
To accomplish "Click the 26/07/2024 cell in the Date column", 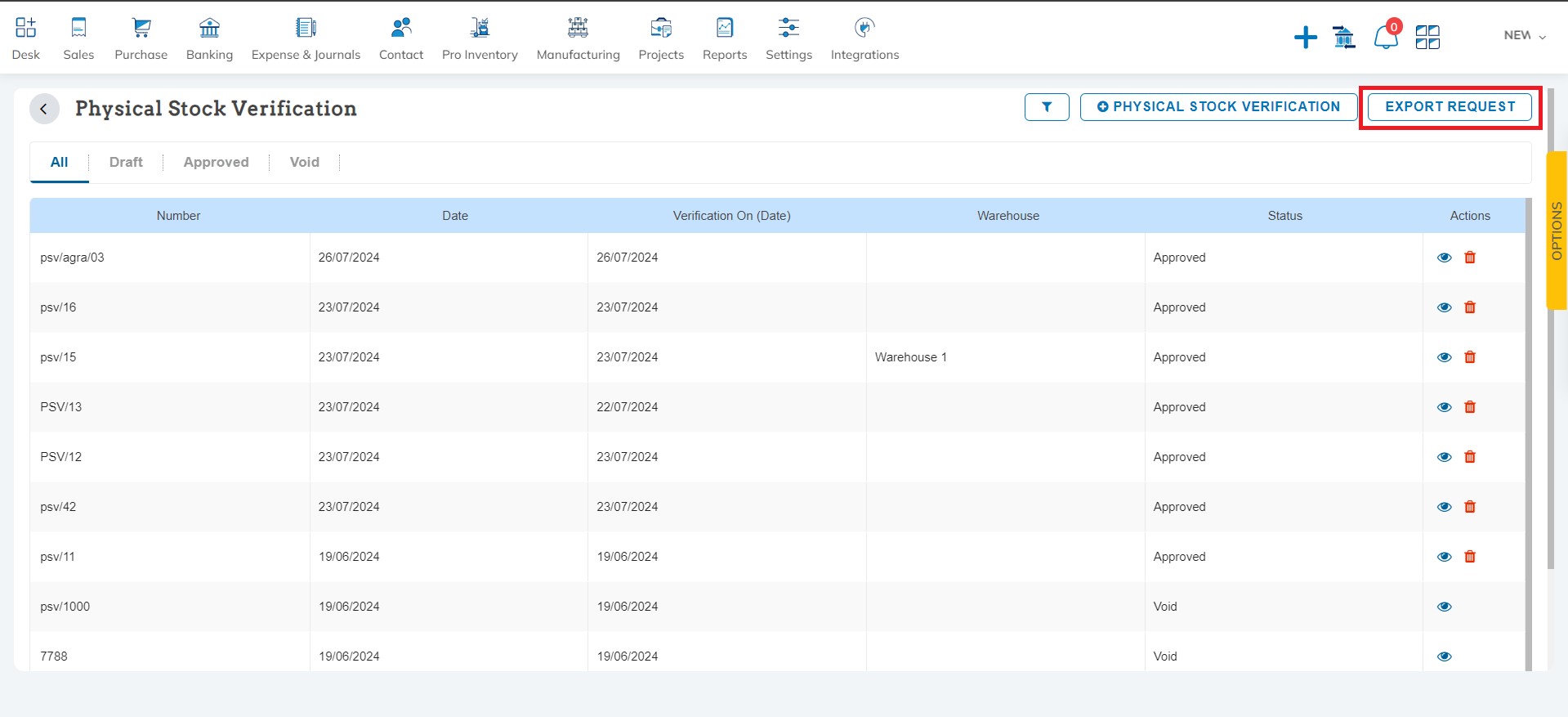I will tap(449, 258).
